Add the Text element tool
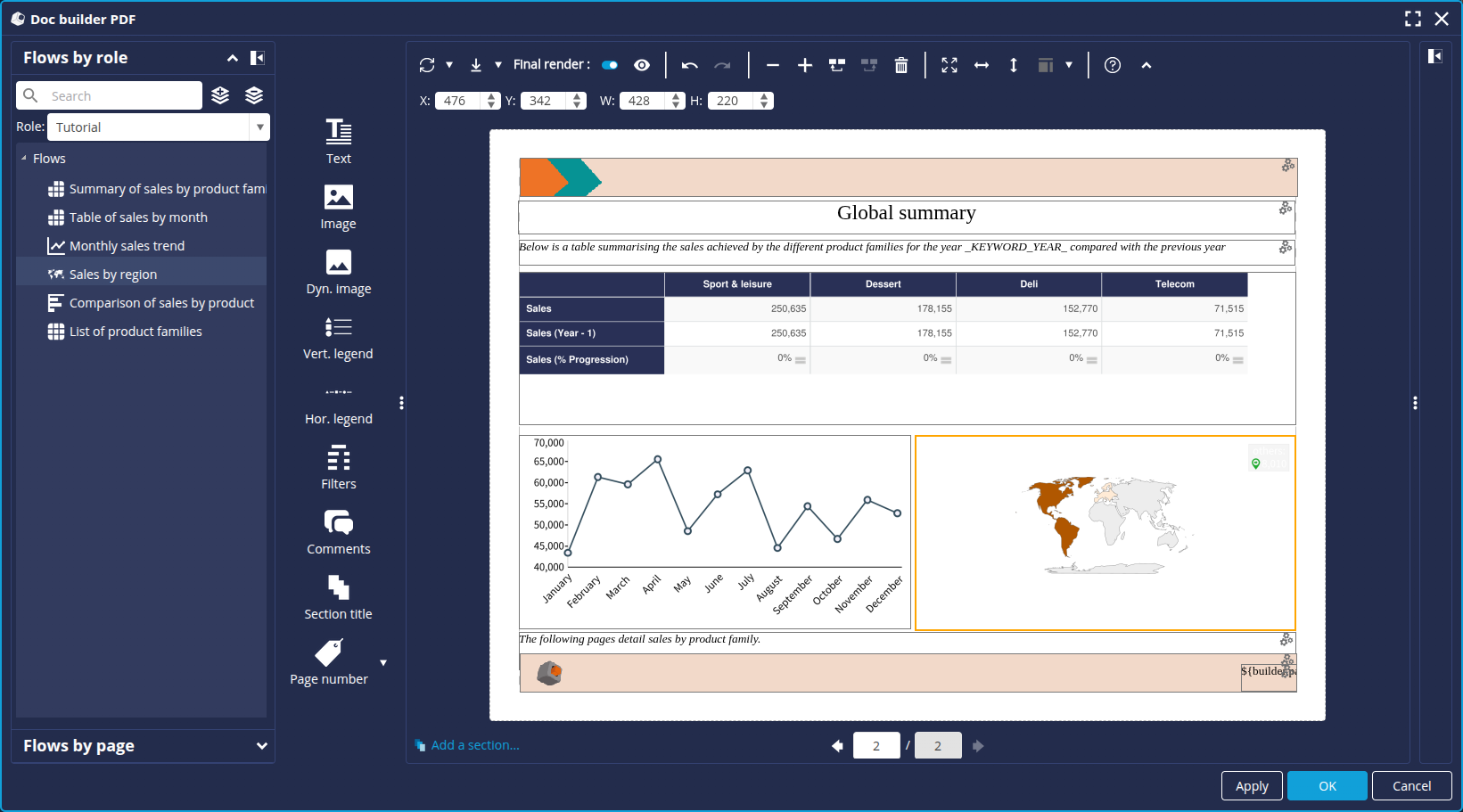The width and height of the screenshot is (1463, 812). tap(338, 142)
